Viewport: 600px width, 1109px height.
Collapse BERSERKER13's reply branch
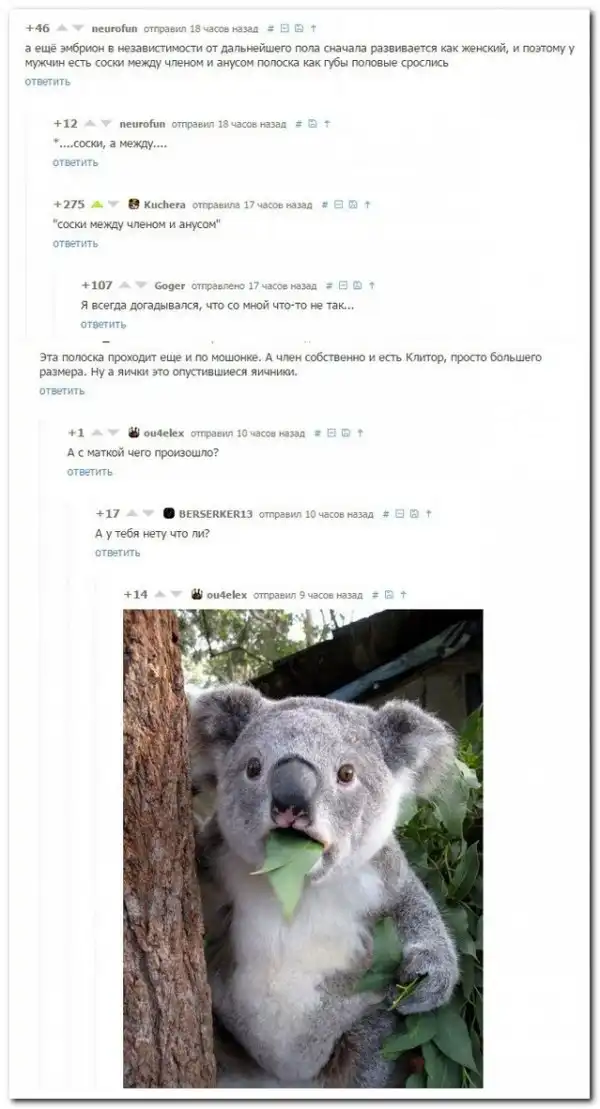point(400,514)
